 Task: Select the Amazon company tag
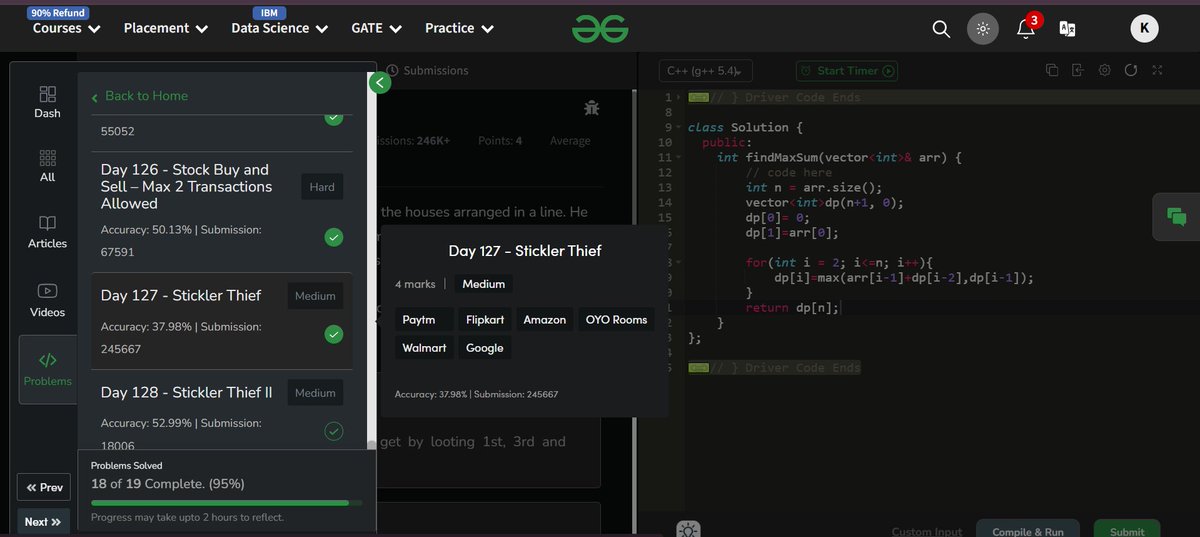pyautogui.click(x=545, y=320)
